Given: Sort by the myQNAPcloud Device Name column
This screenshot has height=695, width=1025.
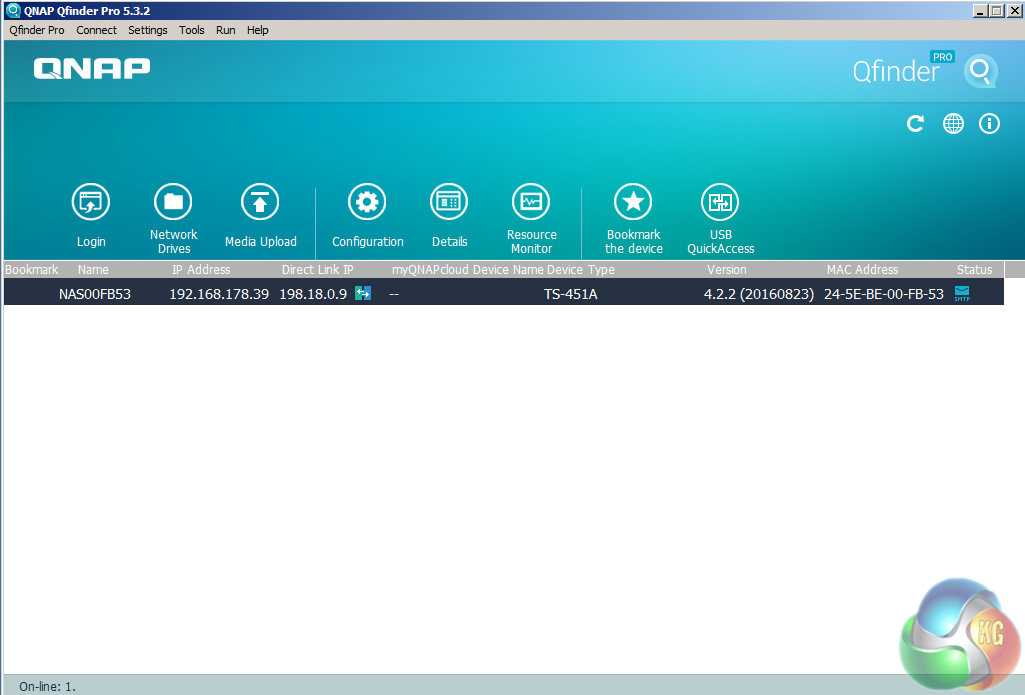Looking at the screenshot, I should click(467, 269).
